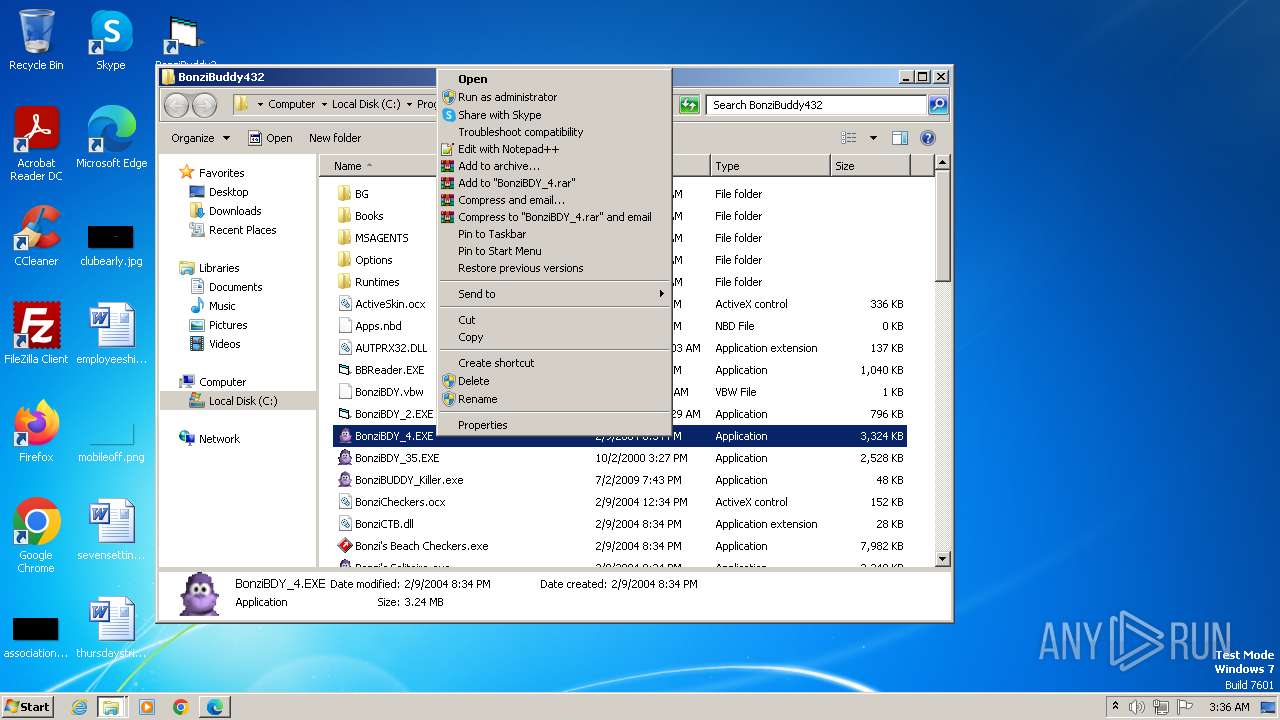Open Properties from context menu

point(554,425)
